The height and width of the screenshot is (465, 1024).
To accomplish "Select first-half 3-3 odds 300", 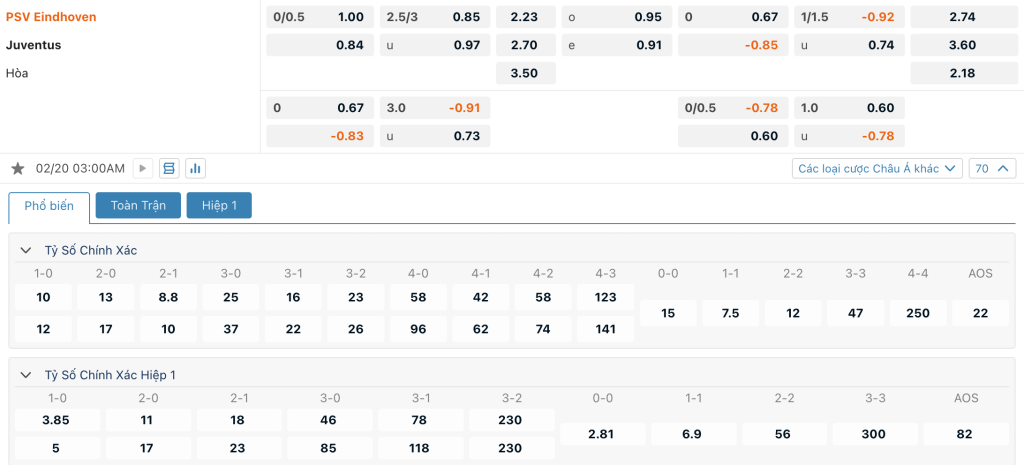I will 875,434.
